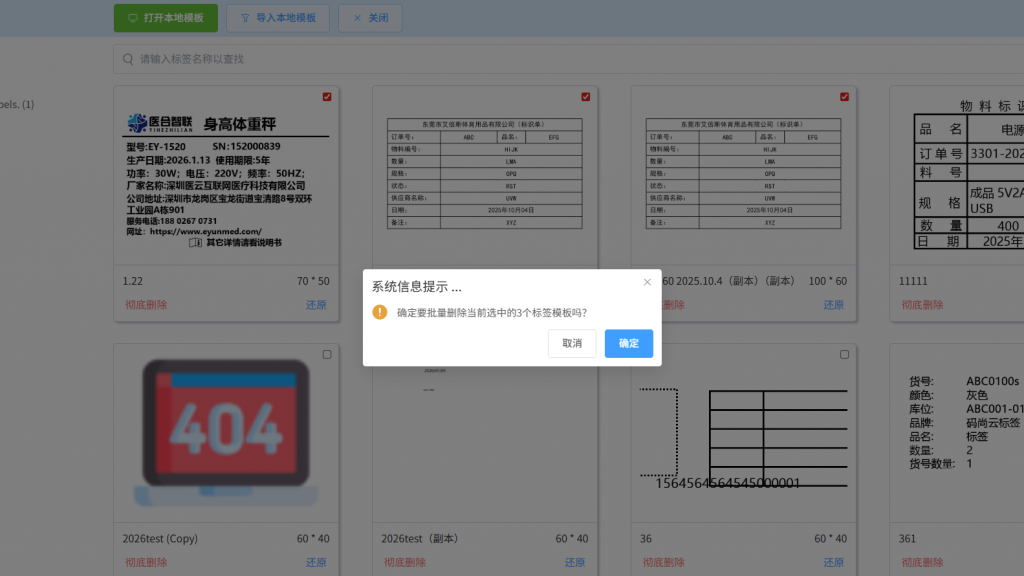Click the import icon on 导入本地模板
The width and height of the screenshot is (1024, 576).
[244, 18]
